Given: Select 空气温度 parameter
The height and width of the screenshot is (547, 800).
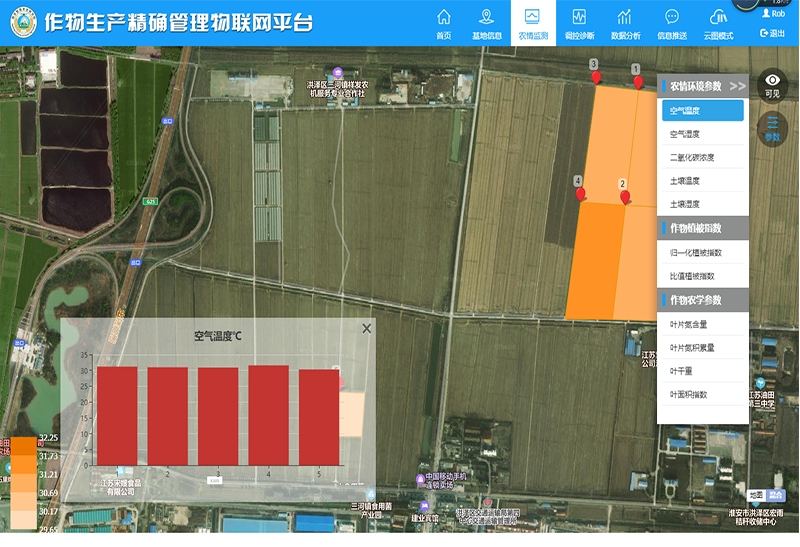Looking at the screenshot, I should point(703,111).
